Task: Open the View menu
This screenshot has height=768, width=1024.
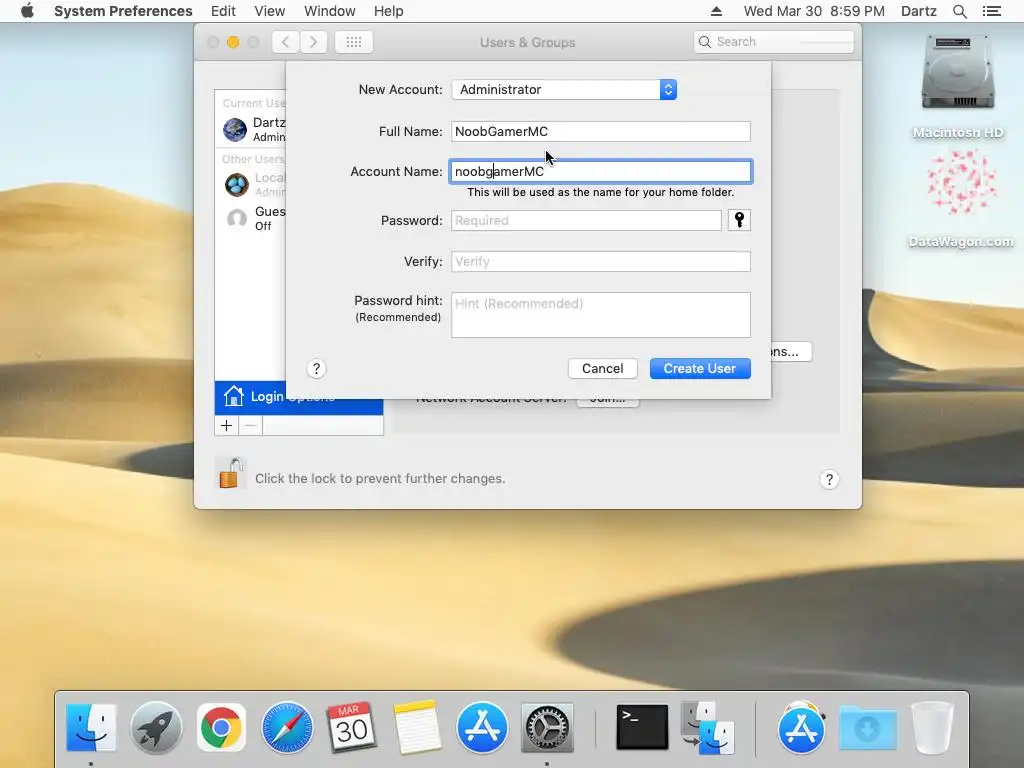Action: (269, 11)
